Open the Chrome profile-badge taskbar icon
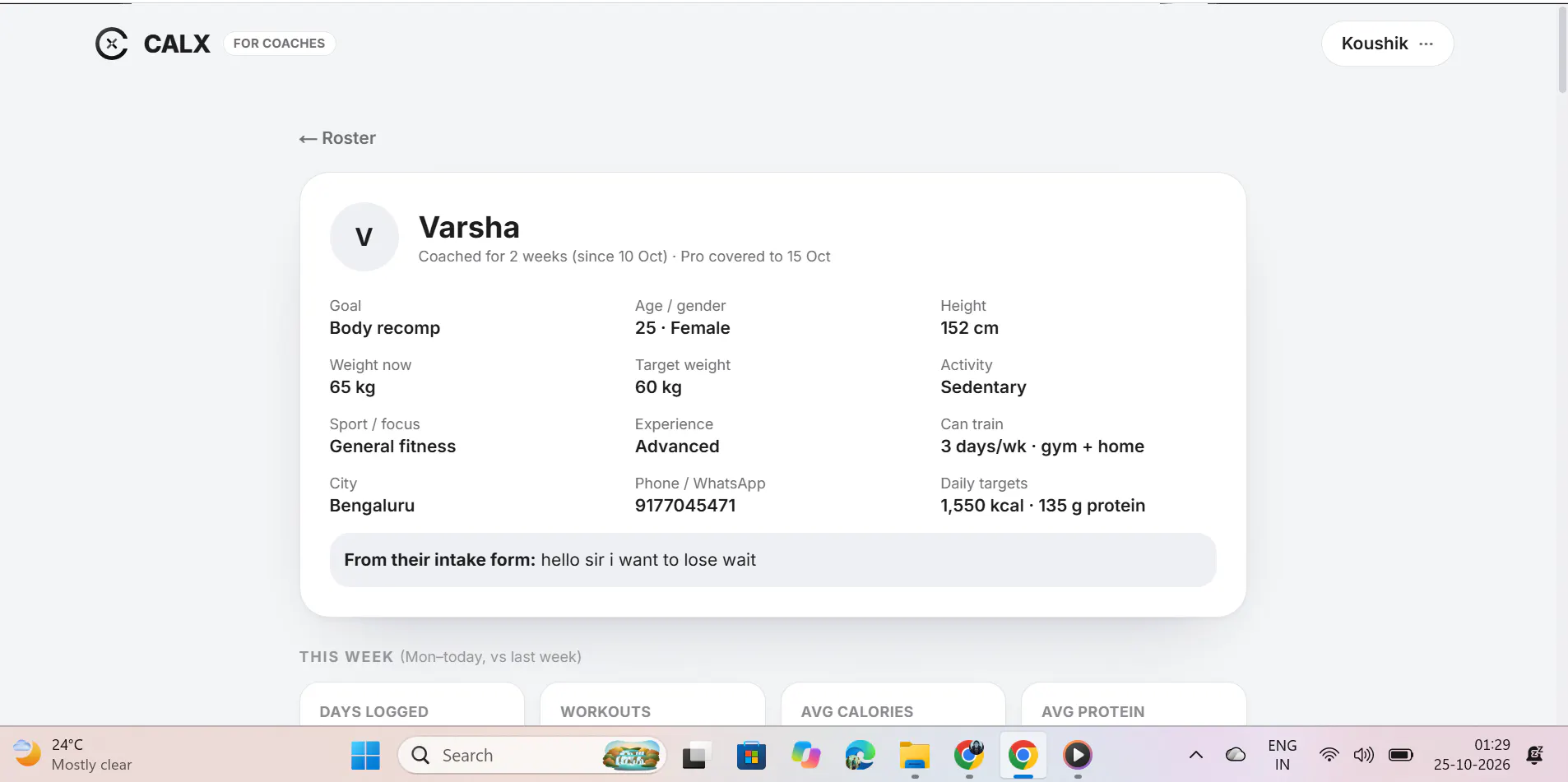 969,755
